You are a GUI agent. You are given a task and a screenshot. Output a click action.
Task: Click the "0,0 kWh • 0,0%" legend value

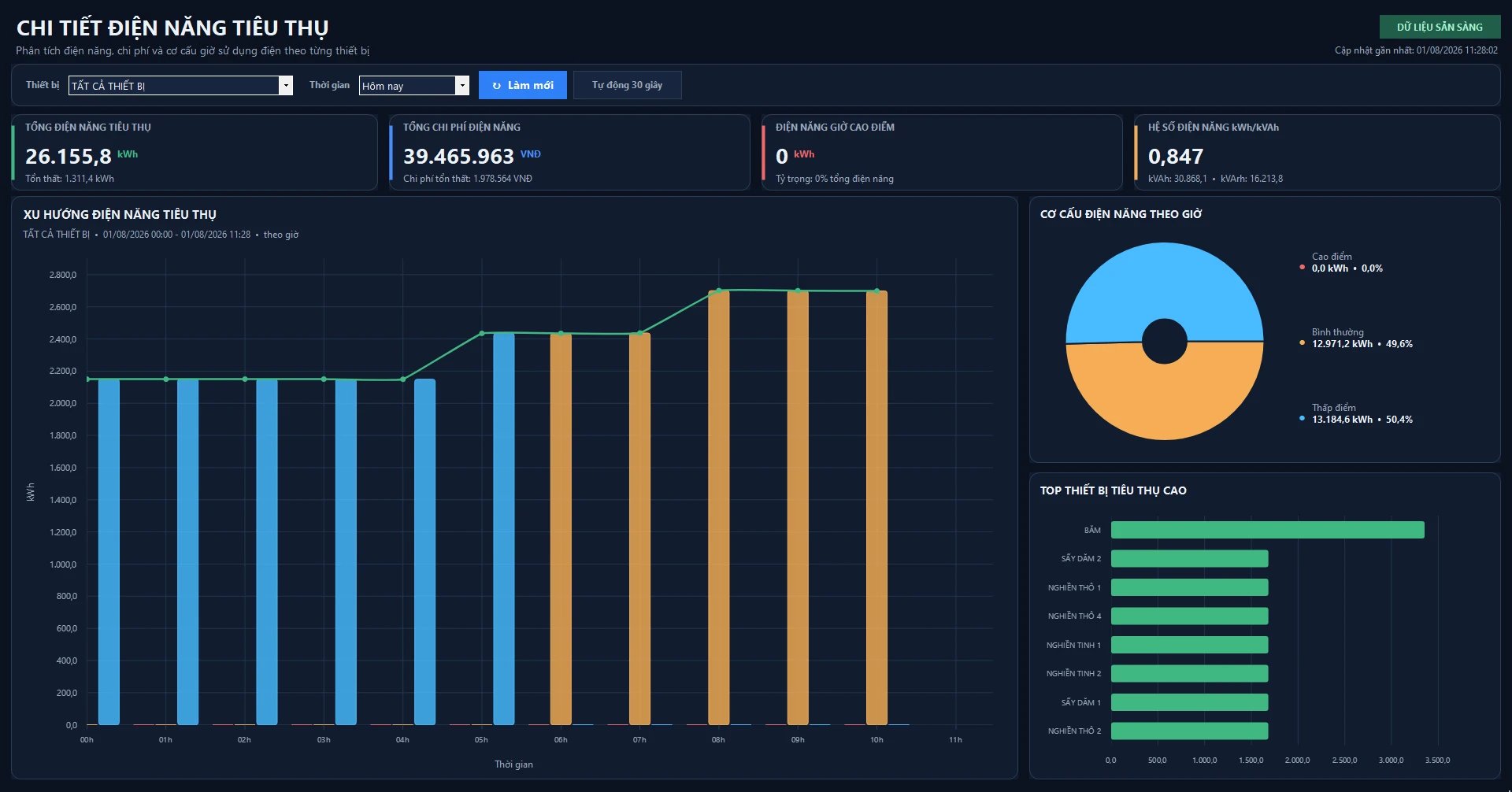[x=1347, y=268]
